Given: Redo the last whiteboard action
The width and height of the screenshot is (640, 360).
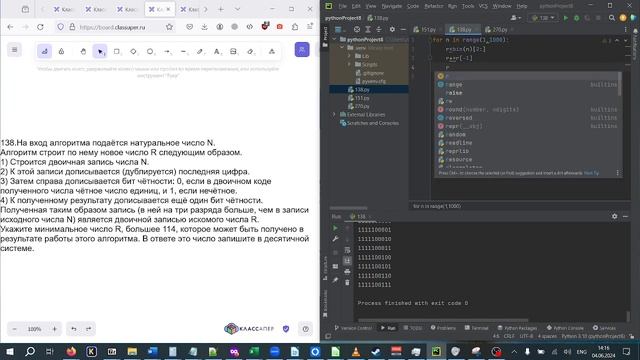Looking at the screenshot, I should [x=89, y=329].
